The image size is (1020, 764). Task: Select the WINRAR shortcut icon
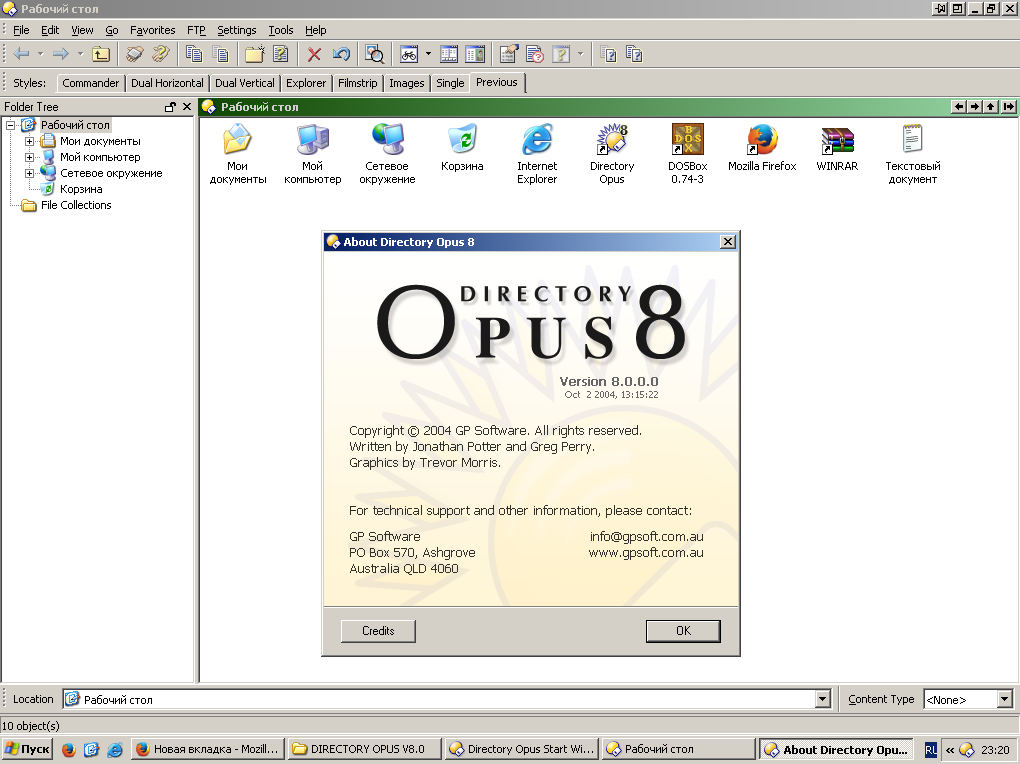(x=837, y=148)
